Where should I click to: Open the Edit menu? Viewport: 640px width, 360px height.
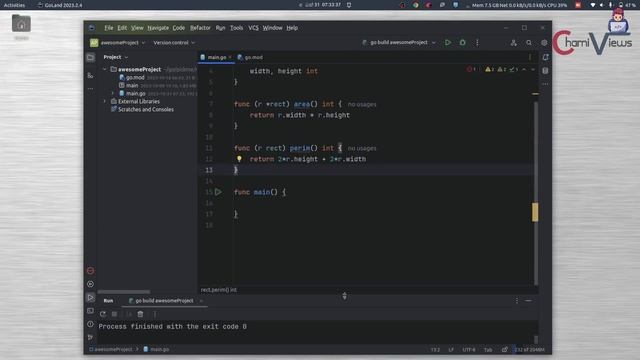122,28
